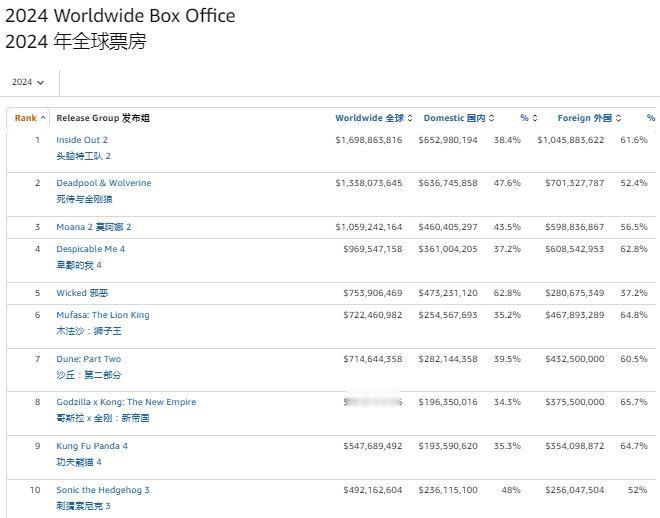Select the 43.5% domestic share cell
The width and height of the screenshot is (660, 518).
[507, 227]
